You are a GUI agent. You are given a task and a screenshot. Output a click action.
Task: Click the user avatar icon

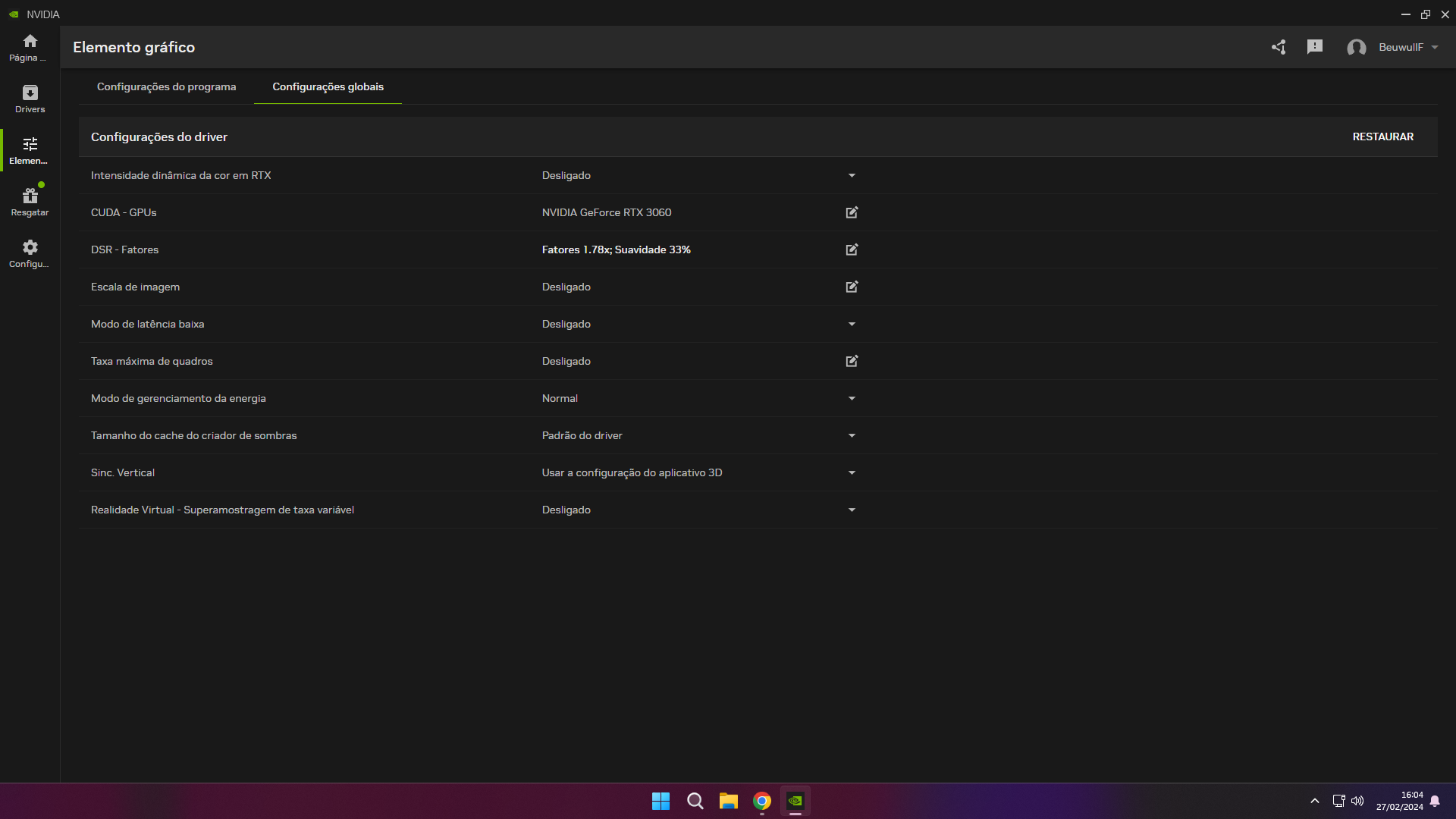pyautogui.click(x=1357, y=48)
